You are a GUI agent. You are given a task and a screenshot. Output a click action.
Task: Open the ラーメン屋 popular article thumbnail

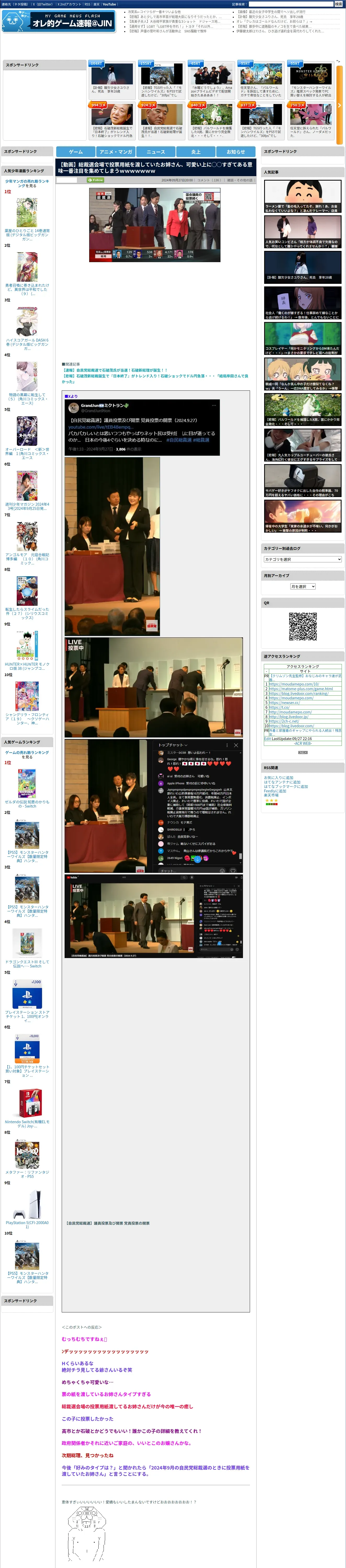click(x=303, y=196)
